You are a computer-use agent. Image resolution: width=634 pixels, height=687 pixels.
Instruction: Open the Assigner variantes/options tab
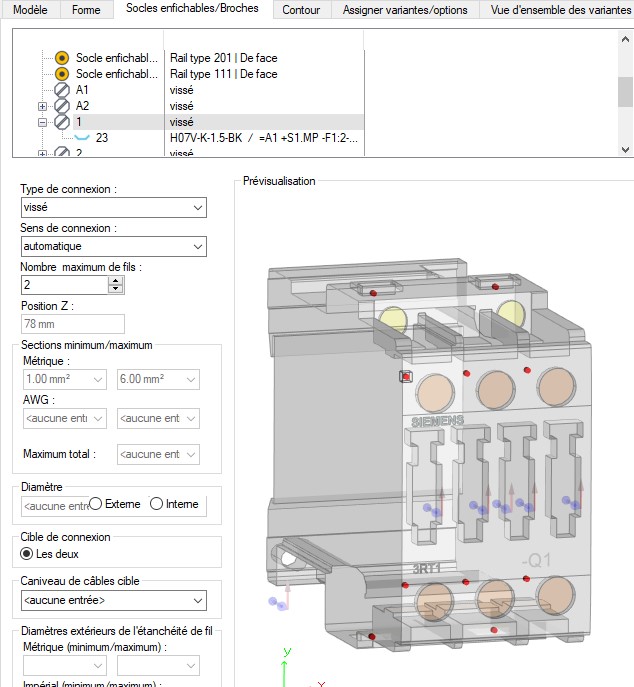(404, 10)
